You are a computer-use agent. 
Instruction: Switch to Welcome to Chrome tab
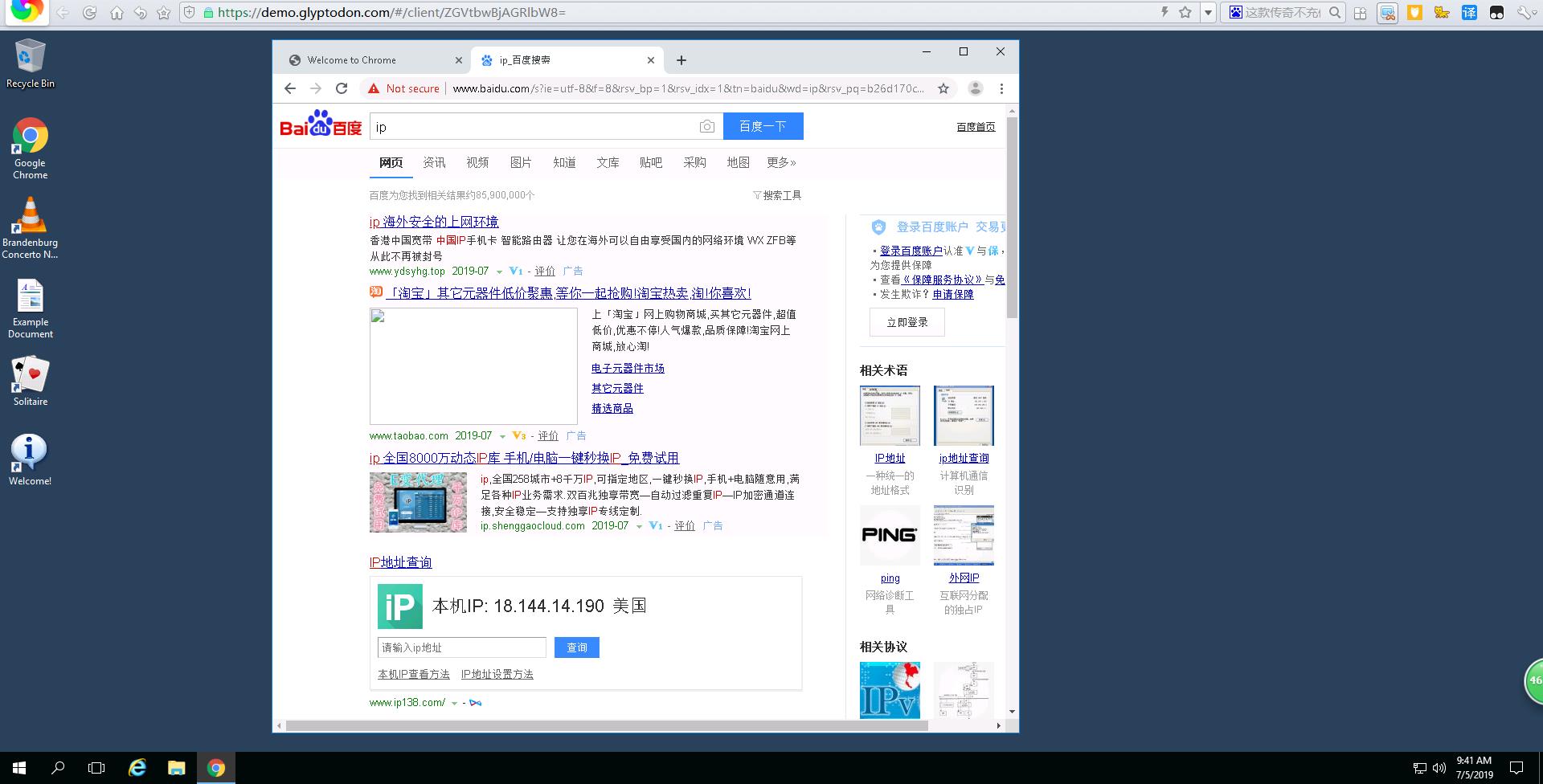tap(376, 60)
